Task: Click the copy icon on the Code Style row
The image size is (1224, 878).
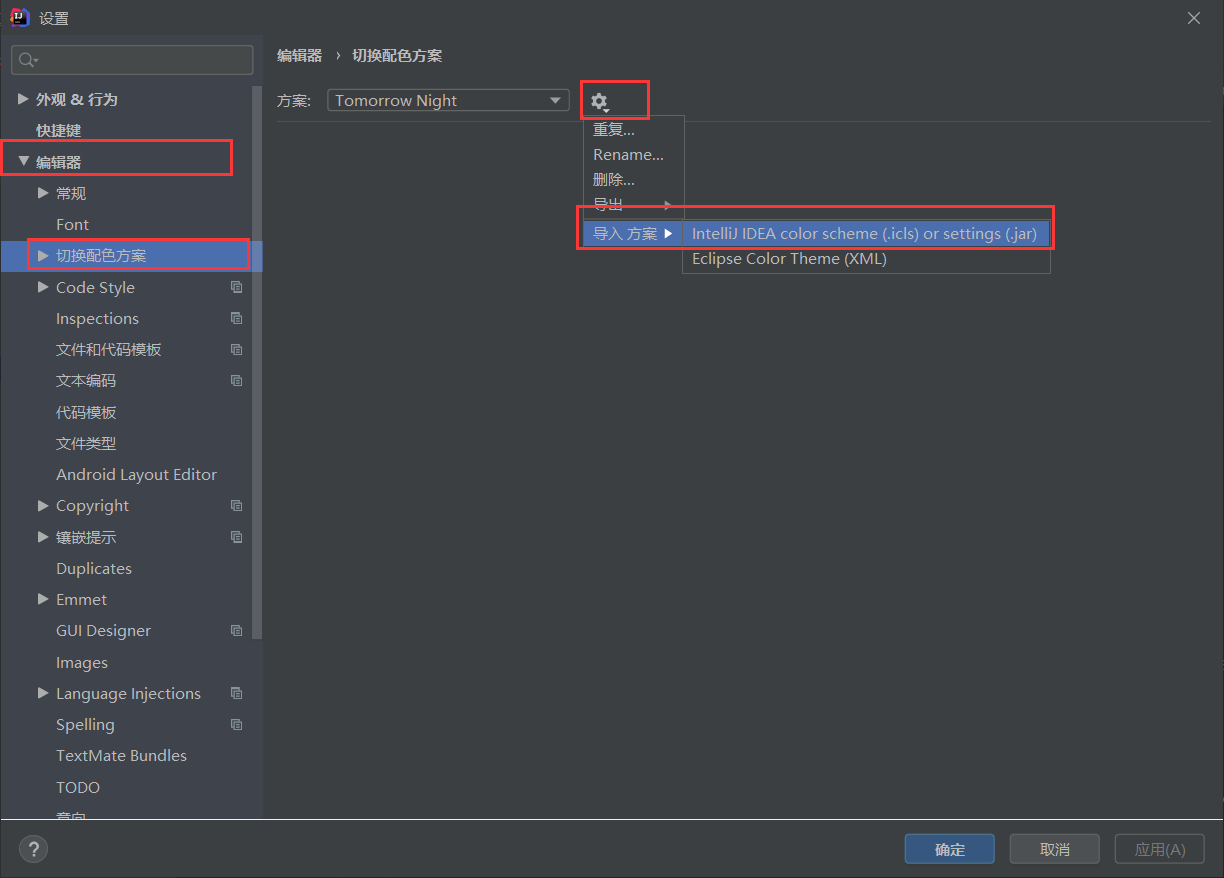Action: (237, 287)
